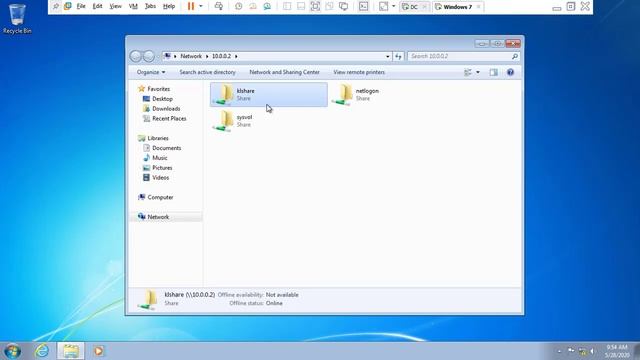Screen dimensions: 640x360
Task: Click the taskbar clock showing 9:54 AM
Action: tap(617, 351)
